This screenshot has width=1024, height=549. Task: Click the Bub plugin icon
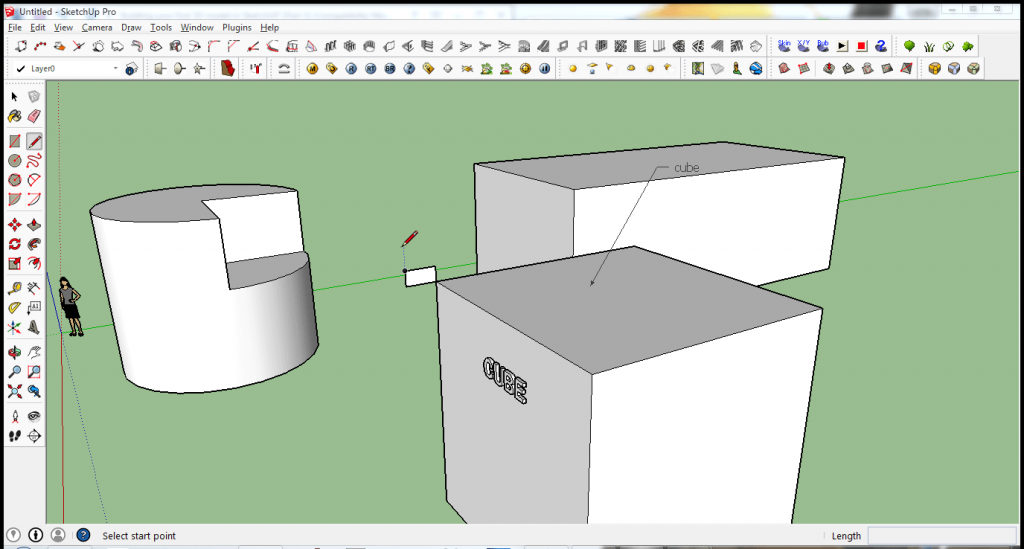823,46
